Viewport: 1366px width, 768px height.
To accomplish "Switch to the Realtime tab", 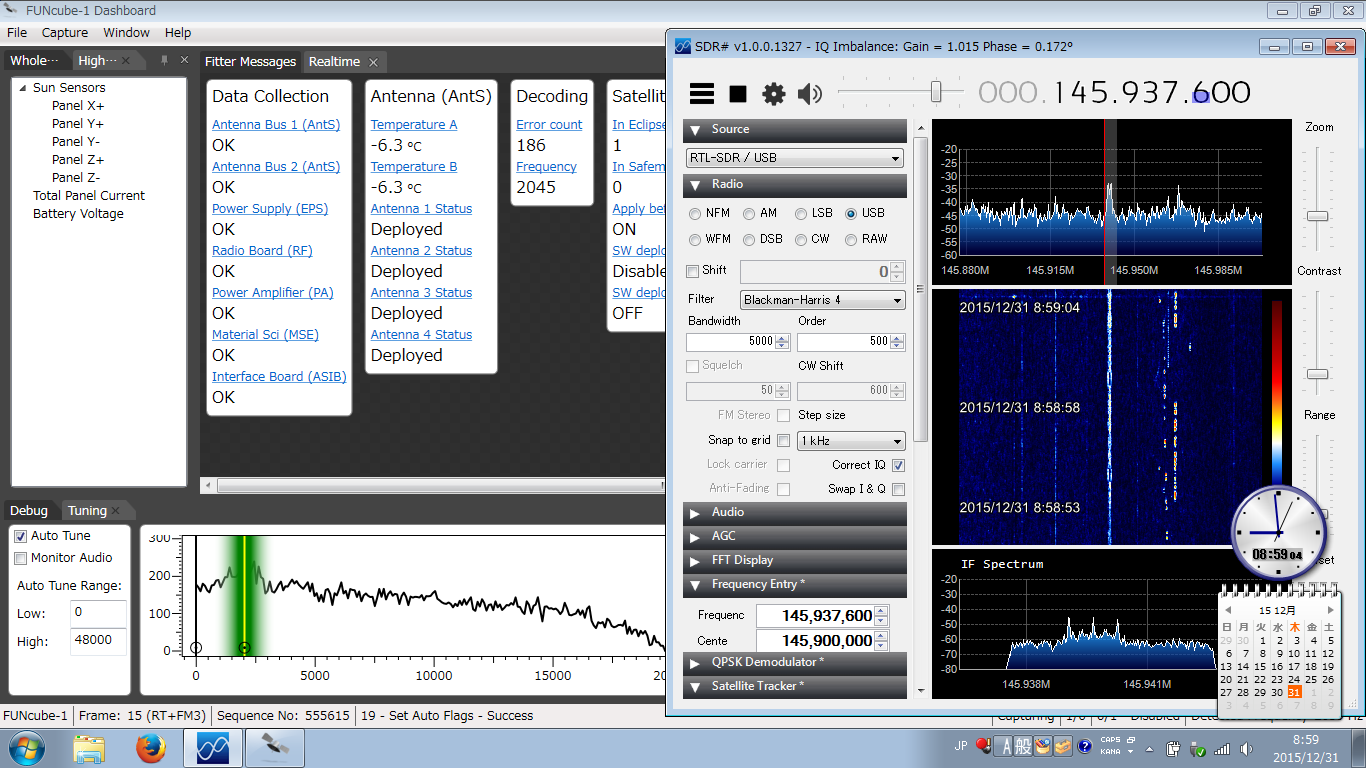I will click(x=334, y=61).
